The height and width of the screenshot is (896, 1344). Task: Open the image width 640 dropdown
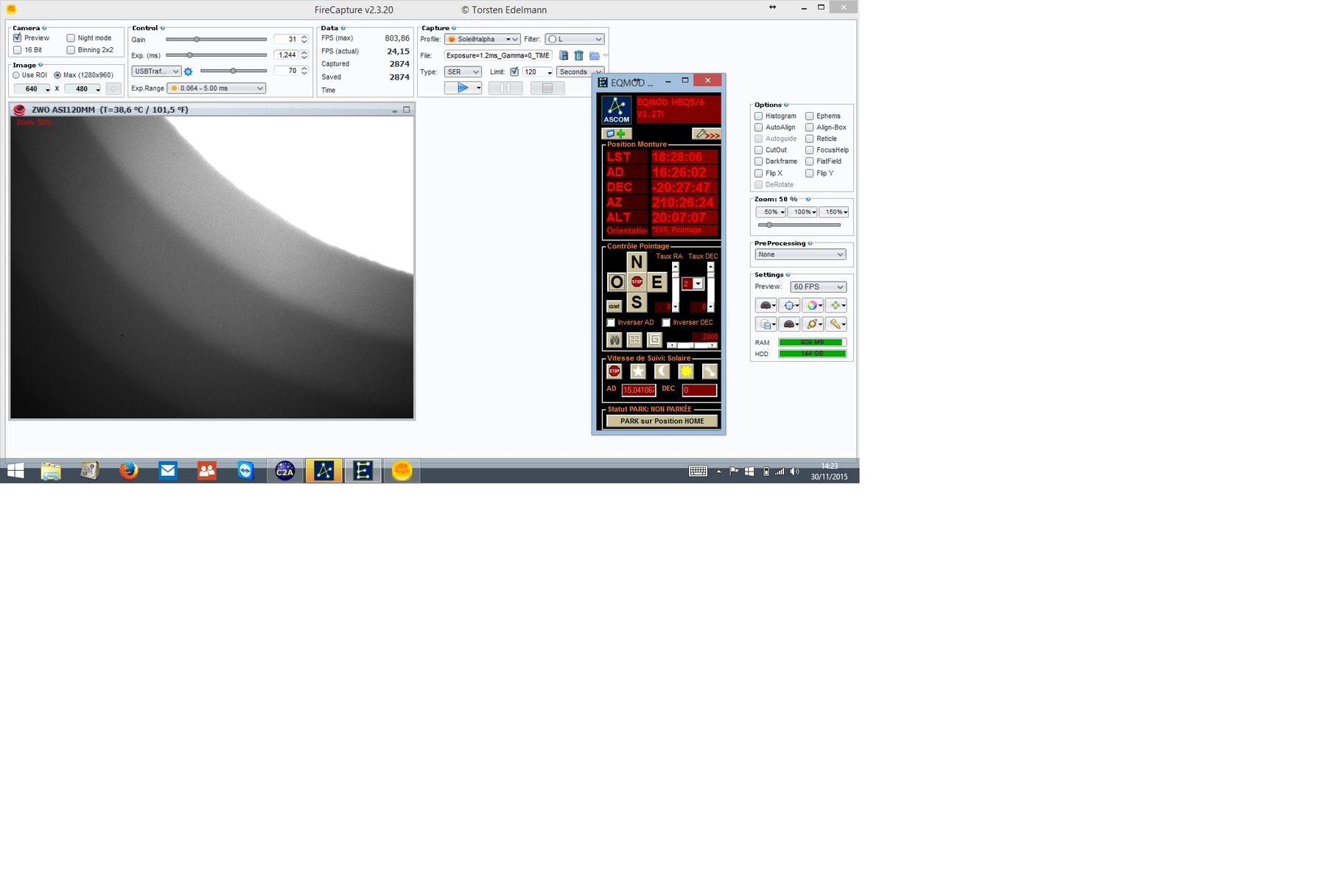(32, 88)
